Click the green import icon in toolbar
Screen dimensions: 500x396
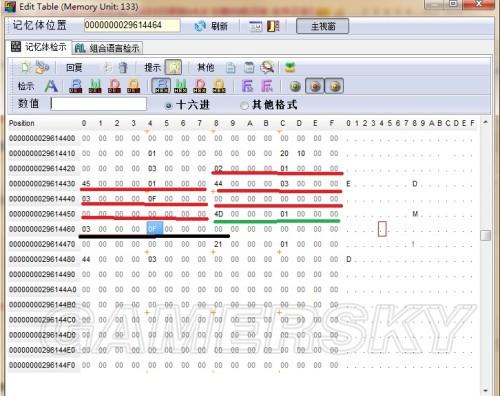pyautogui.click(x=290, y=67)
